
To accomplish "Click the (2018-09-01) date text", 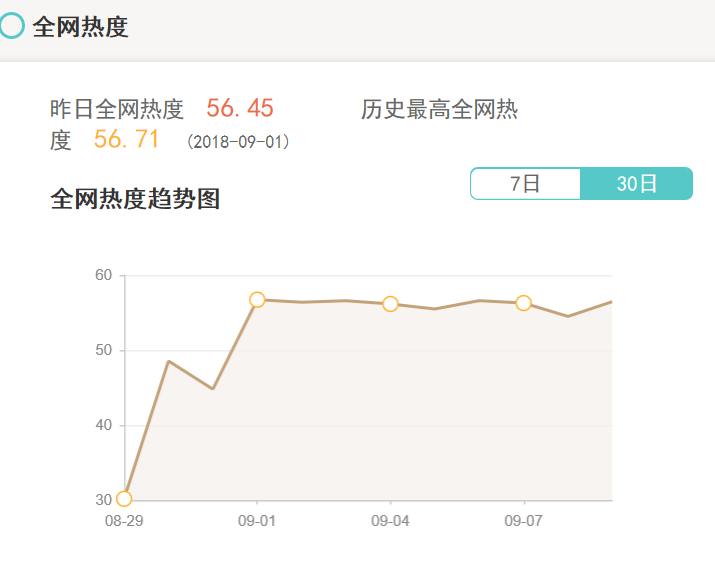I will (238, 142).
